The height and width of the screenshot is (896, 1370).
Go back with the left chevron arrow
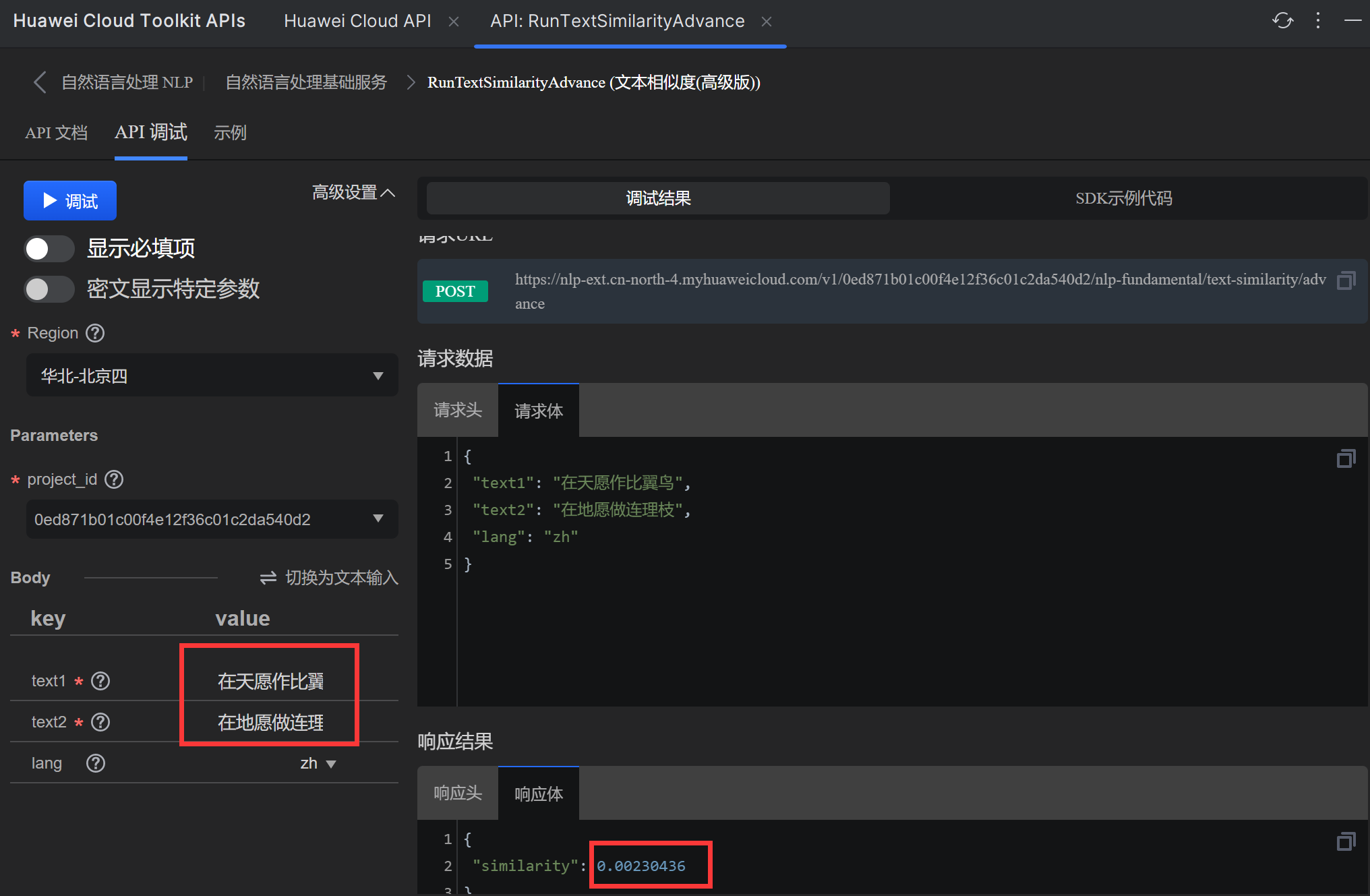tap(40, 82)
